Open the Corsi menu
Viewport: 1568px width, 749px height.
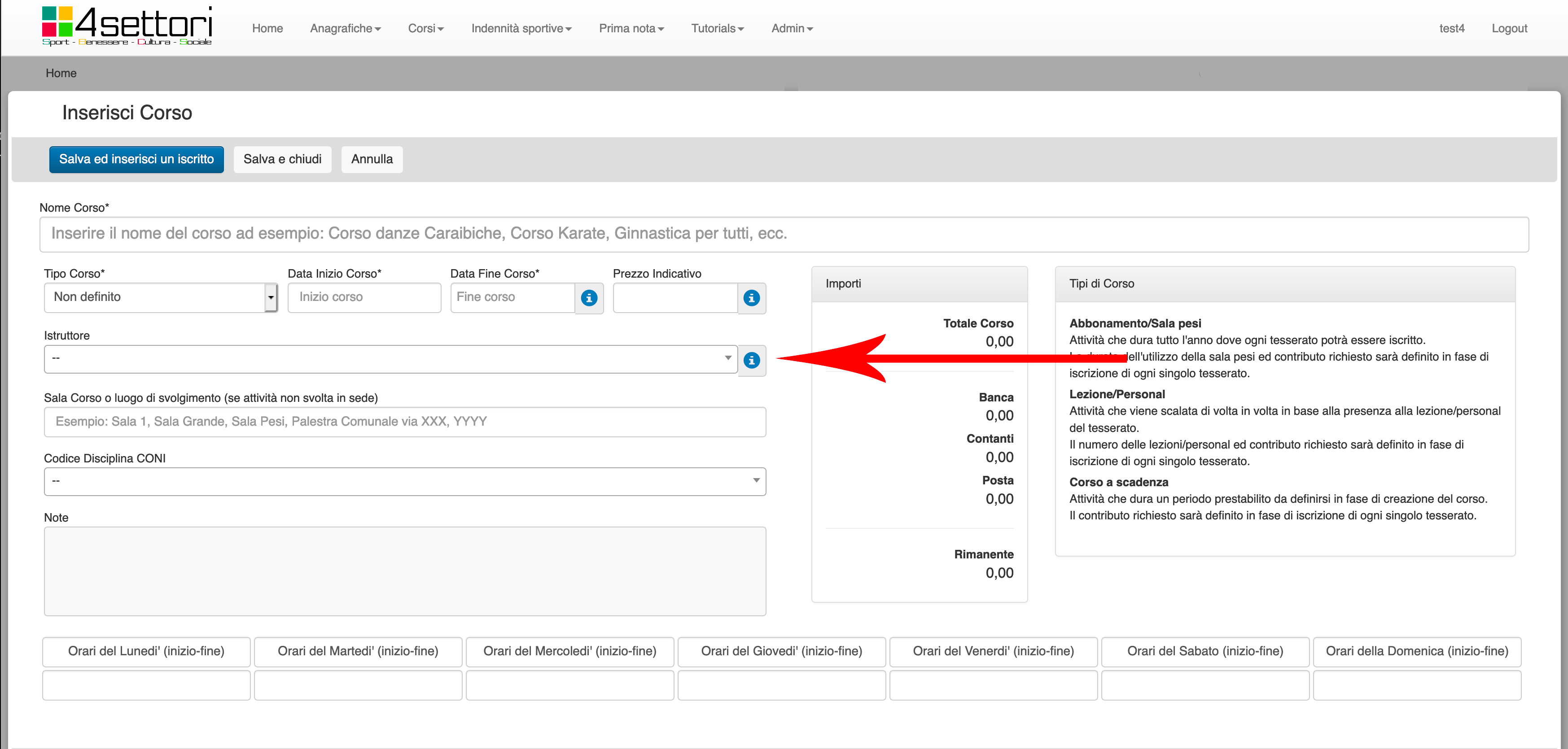(x=425, y=29)
